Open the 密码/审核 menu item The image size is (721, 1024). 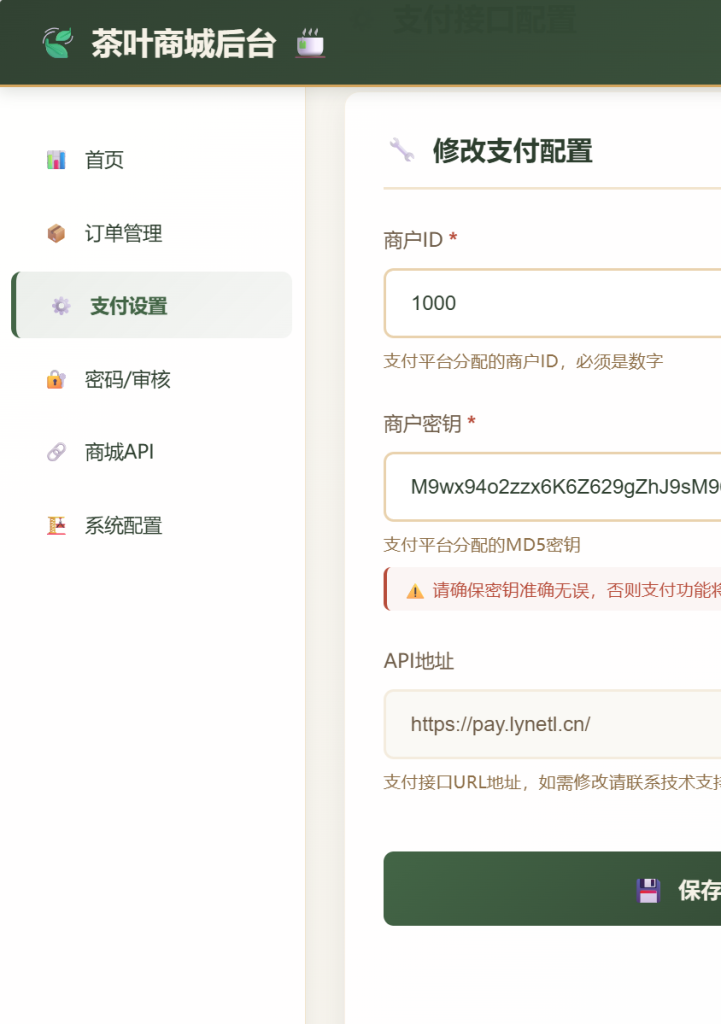click(152, 379)
